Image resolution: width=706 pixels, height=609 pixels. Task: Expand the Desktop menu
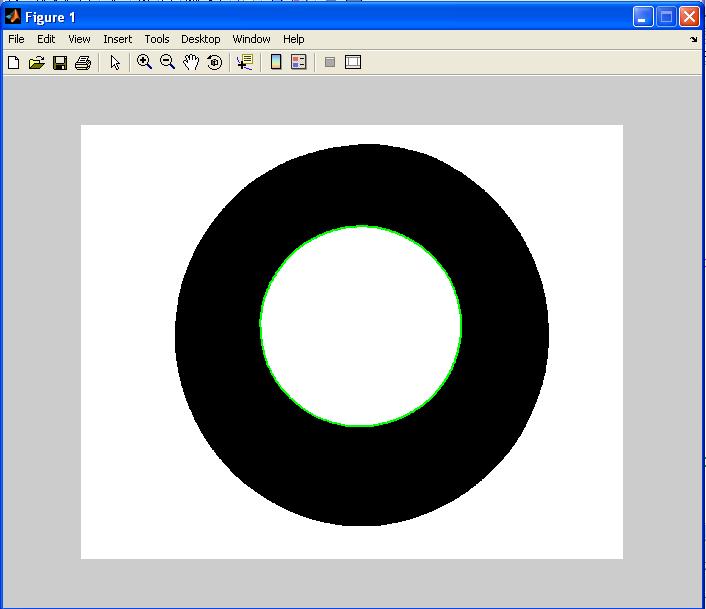[200, 39]
